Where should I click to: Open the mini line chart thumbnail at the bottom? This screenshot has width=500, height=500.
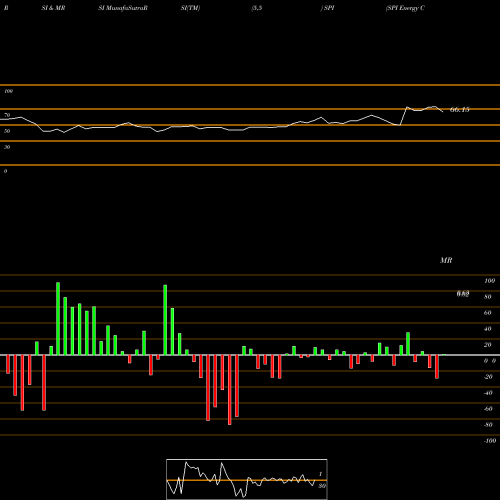247,479
